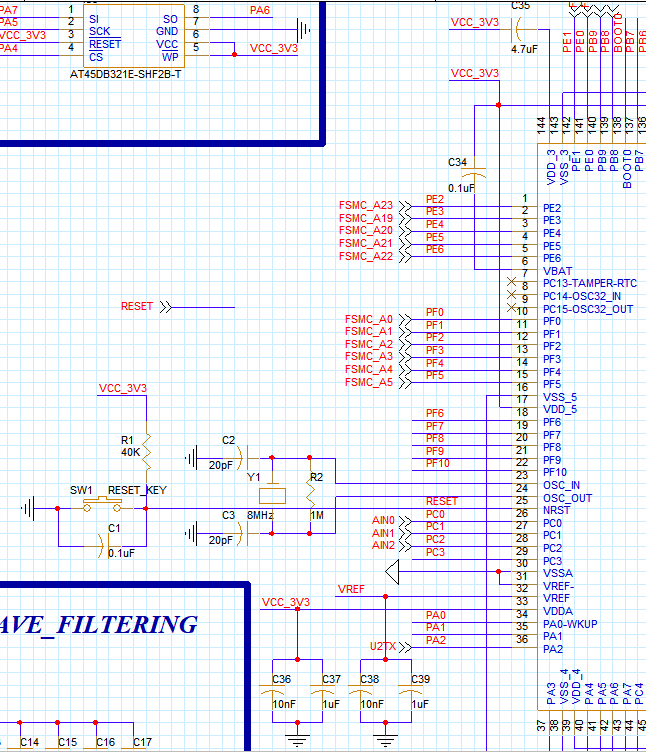The width and height of the screenshot is (646, 752).
Task: Select the FSMC_A22 port label
Action: [x=366, y=257]
